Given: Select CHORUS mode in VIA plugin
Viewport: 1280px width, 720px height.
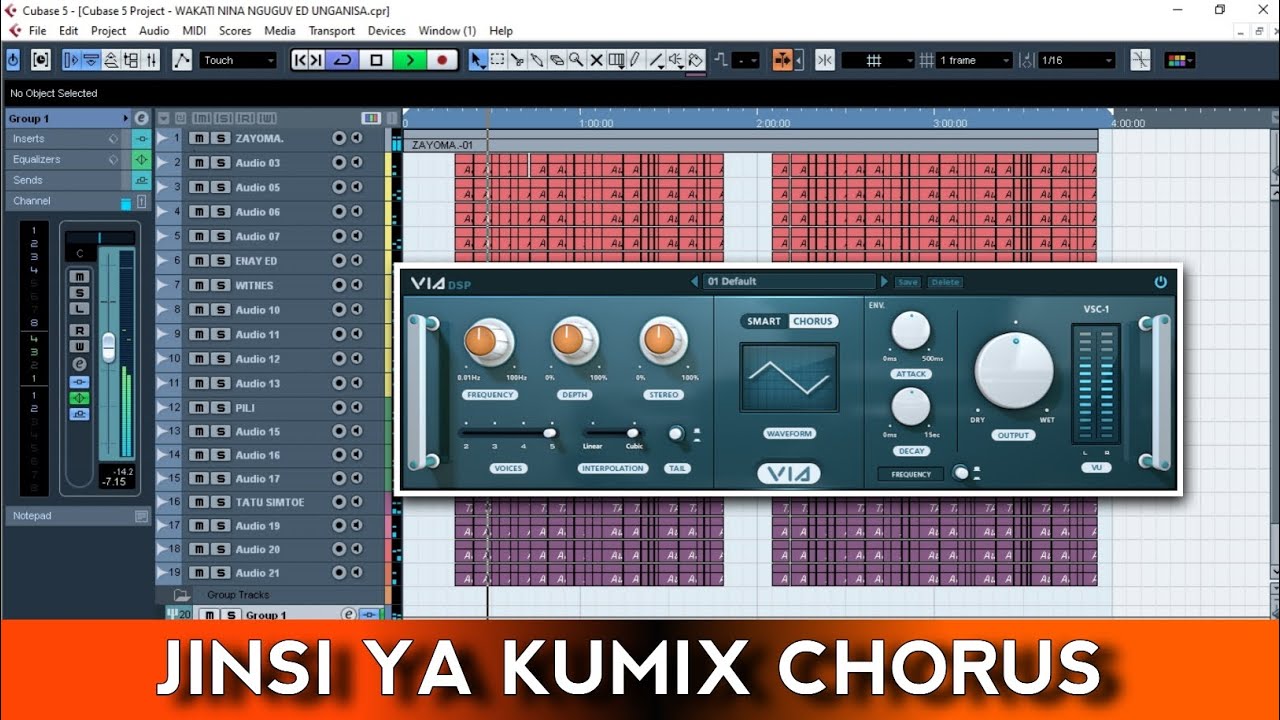Looking at the screenshot, I should coord(812,321).
